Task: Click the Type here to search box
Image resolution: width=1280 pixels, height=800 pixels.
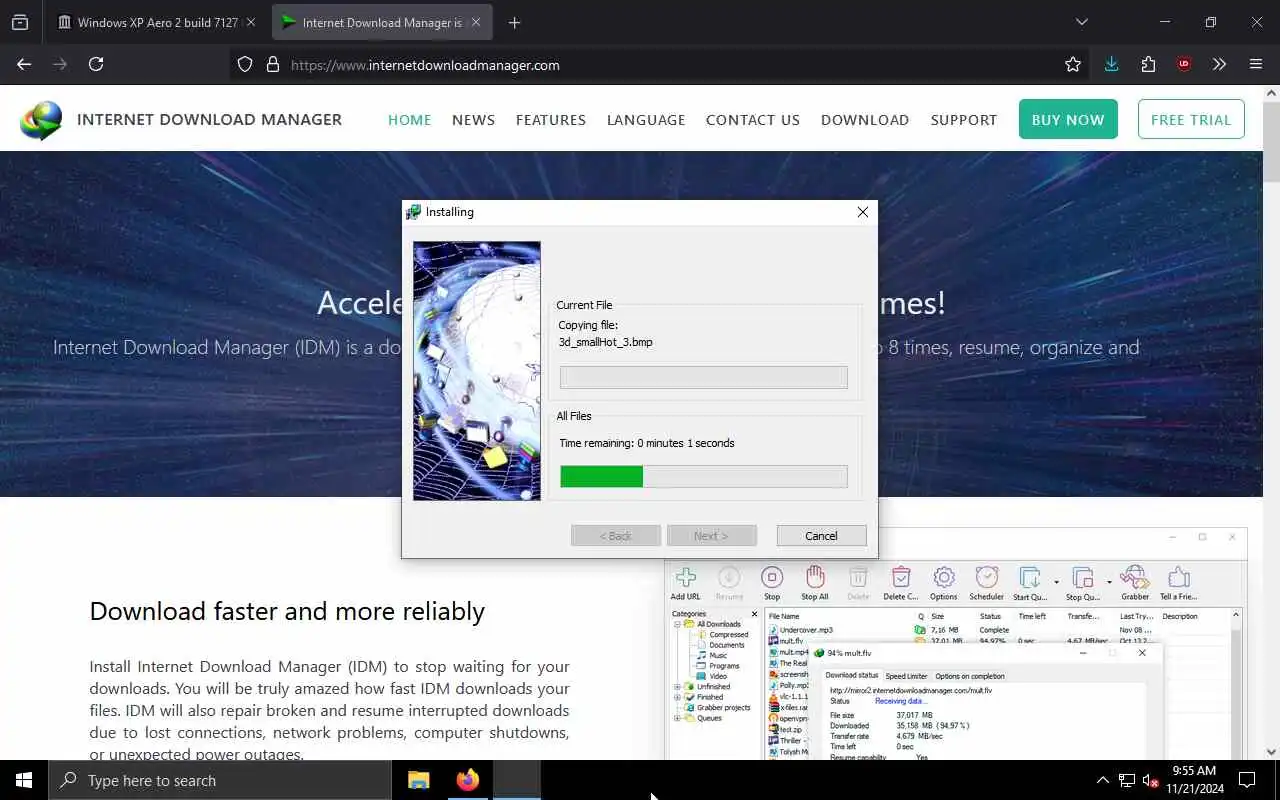Action: 220,780
